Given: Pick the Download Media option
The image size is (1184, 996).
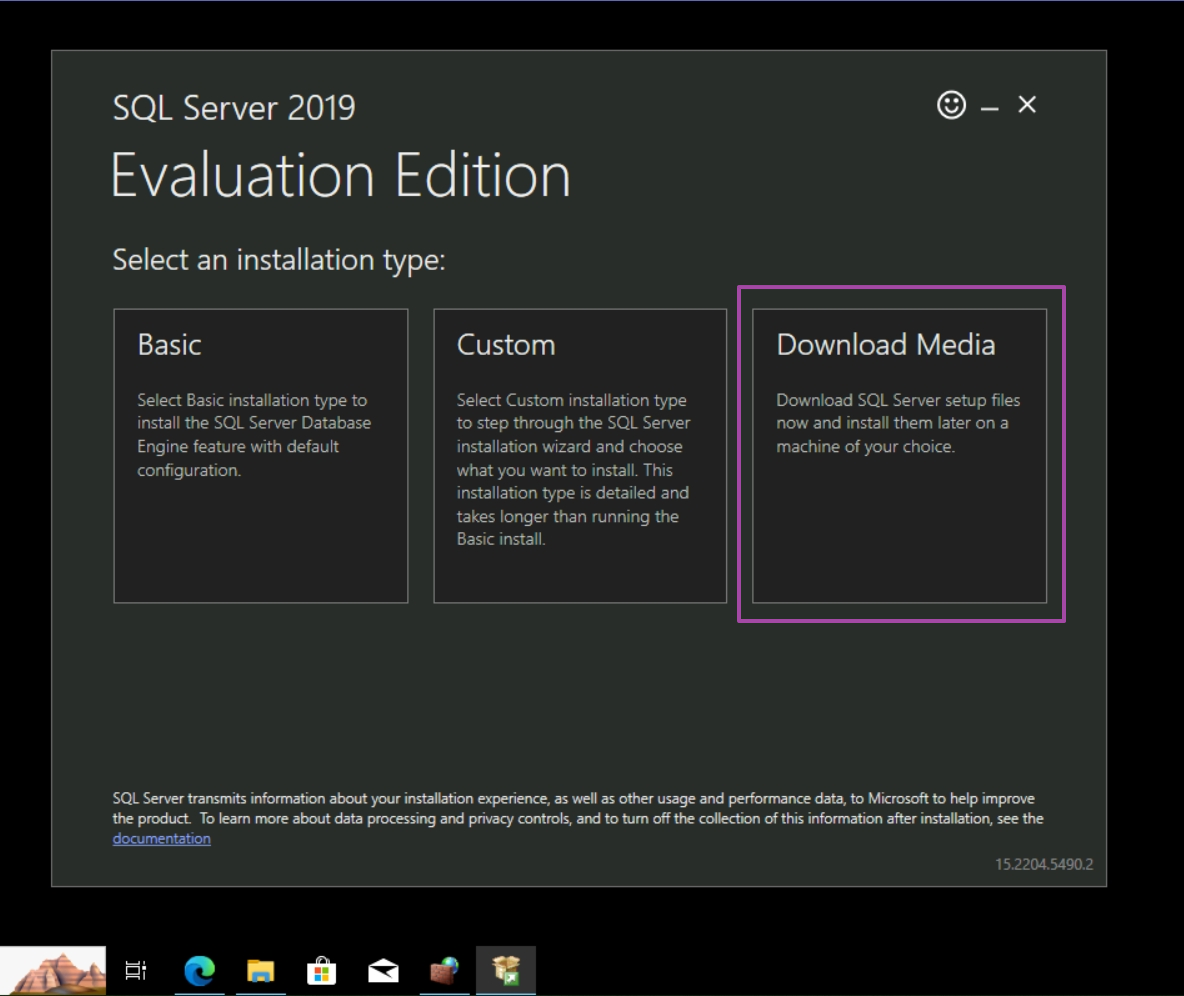Looking at the screenshot, I should (x=899, y=455).
